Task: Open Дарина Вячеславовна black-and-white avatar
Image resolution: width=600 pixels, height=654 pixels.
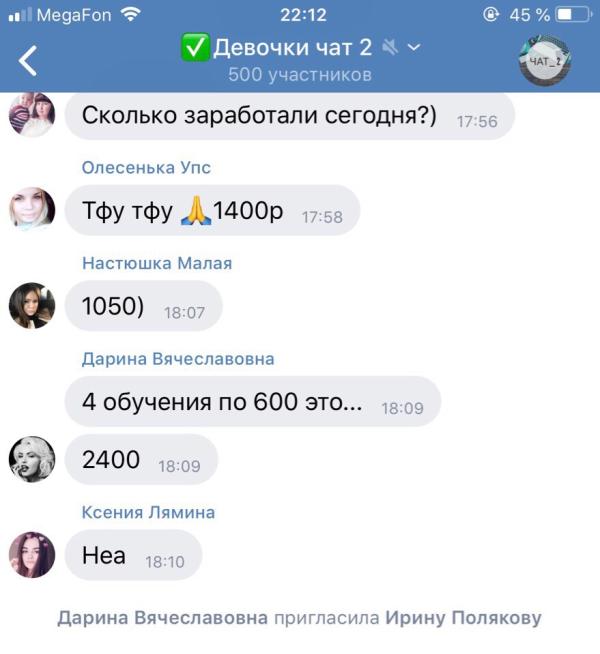Action: [x=32, y=459]
